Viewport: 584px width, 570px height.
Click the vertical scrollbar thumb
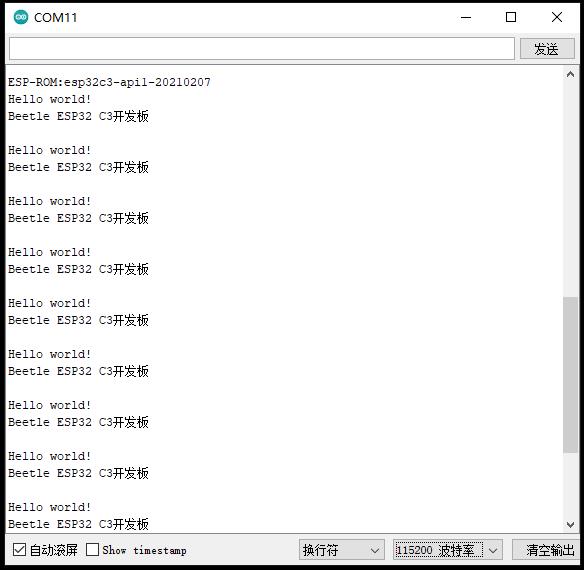(570, 375)
